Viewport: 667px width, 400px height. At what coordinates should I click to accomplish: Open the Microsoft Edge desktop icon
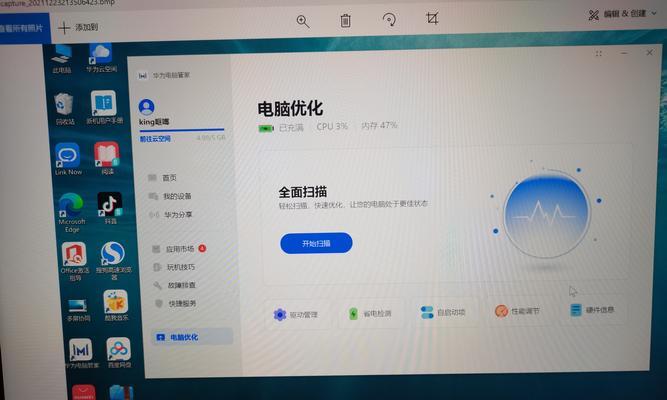71,212
